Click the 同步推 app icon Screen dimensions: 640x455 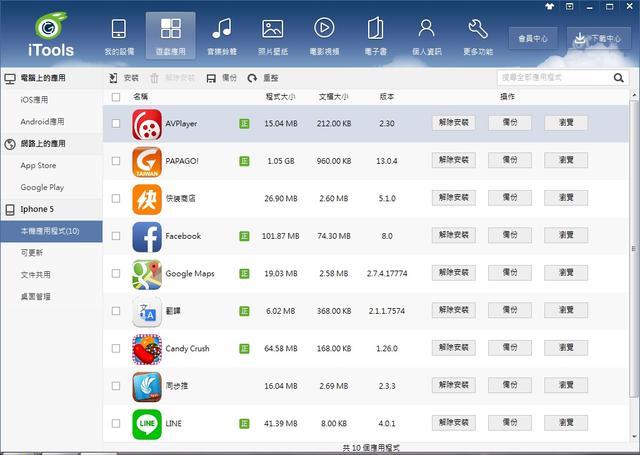pos(147,387)
